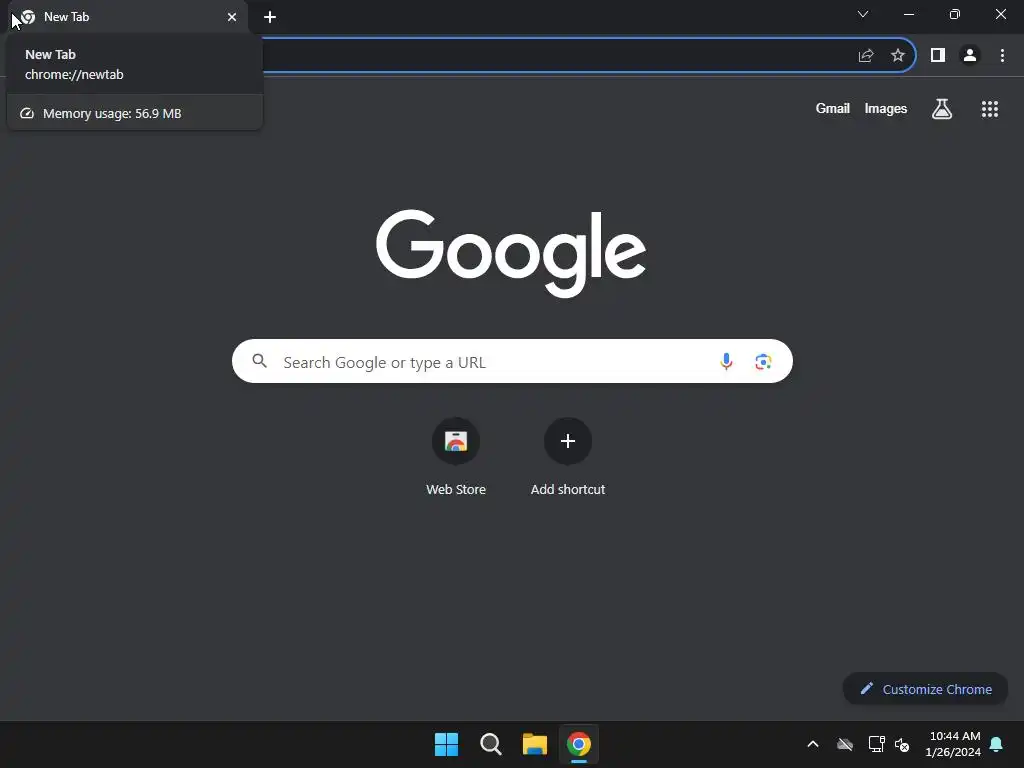The width and height of the screenshot is (1024, 768).
Task: Restore down the Chrome window
Action: pyautogui.click(x=955, y=14)
